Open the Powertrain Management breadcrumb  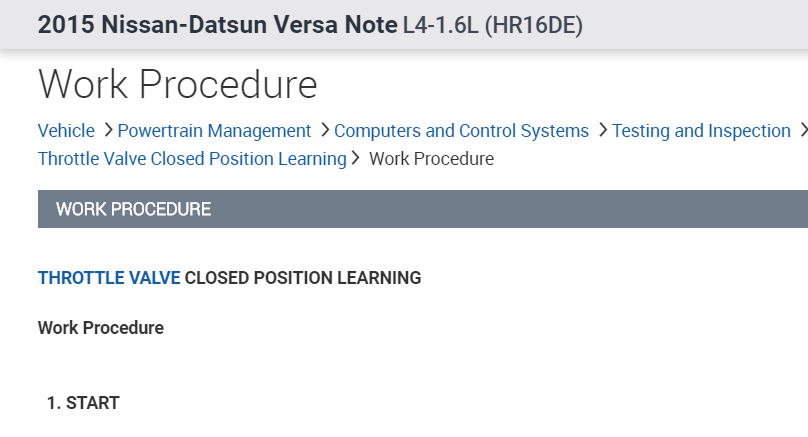pos(214,131)
